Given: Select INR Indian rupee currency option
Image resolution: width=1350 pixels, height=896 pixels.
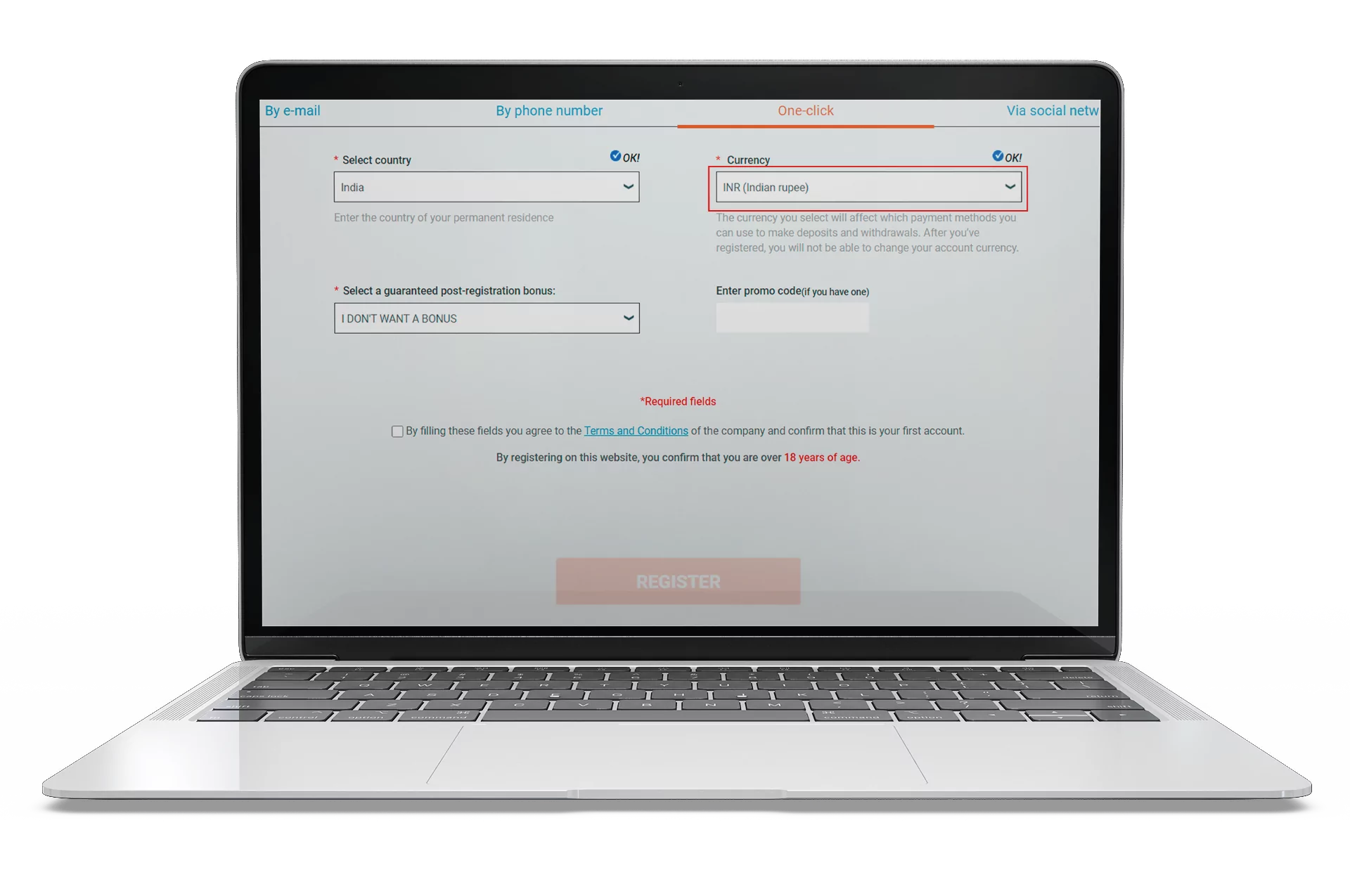Looking at the screenshot, I should 867,187.
